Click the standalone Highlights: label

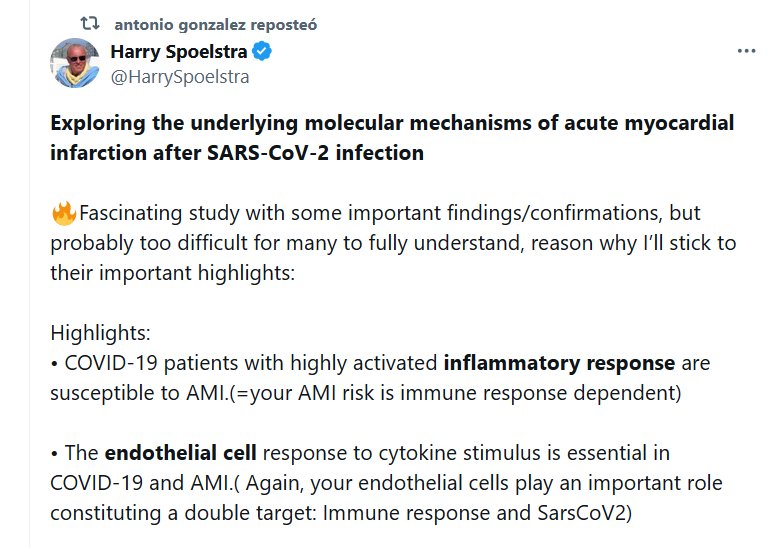click(100, 333)
